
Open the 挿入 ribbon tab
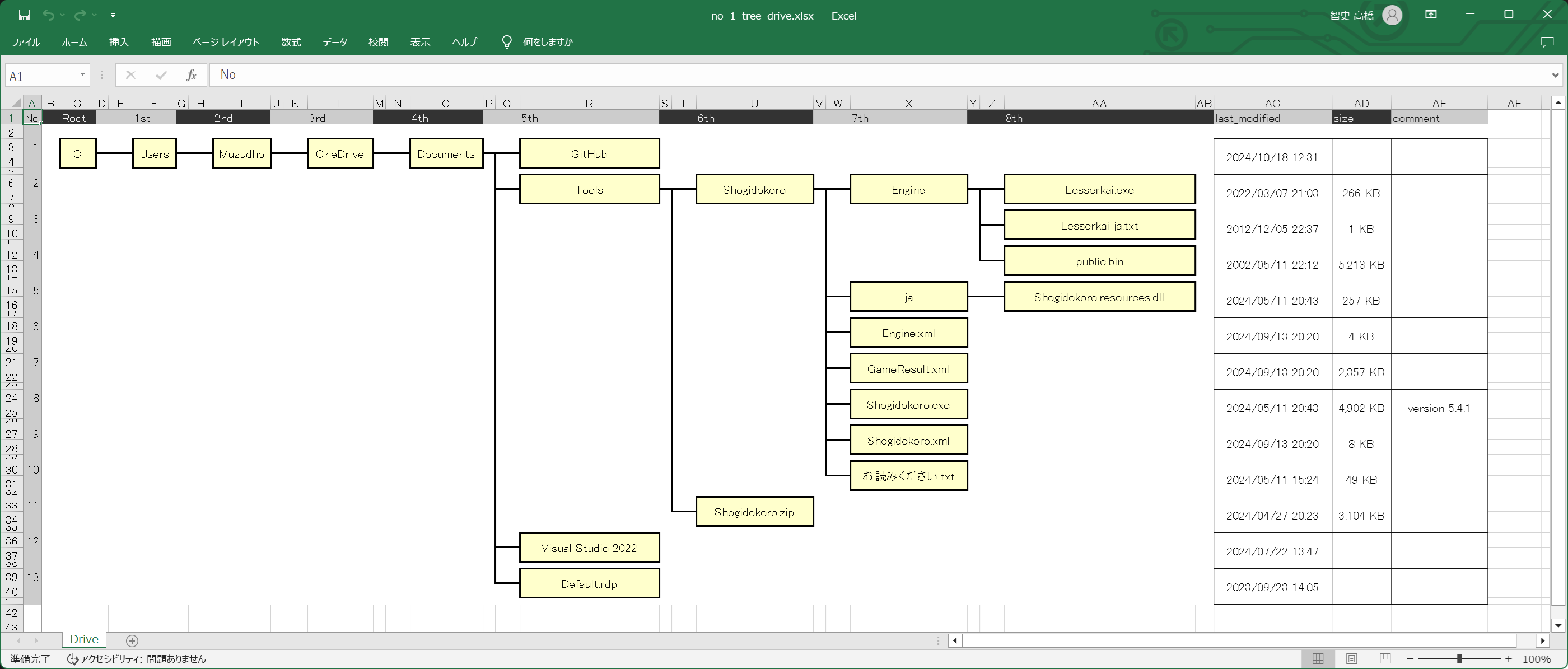[x=119, y=42]
